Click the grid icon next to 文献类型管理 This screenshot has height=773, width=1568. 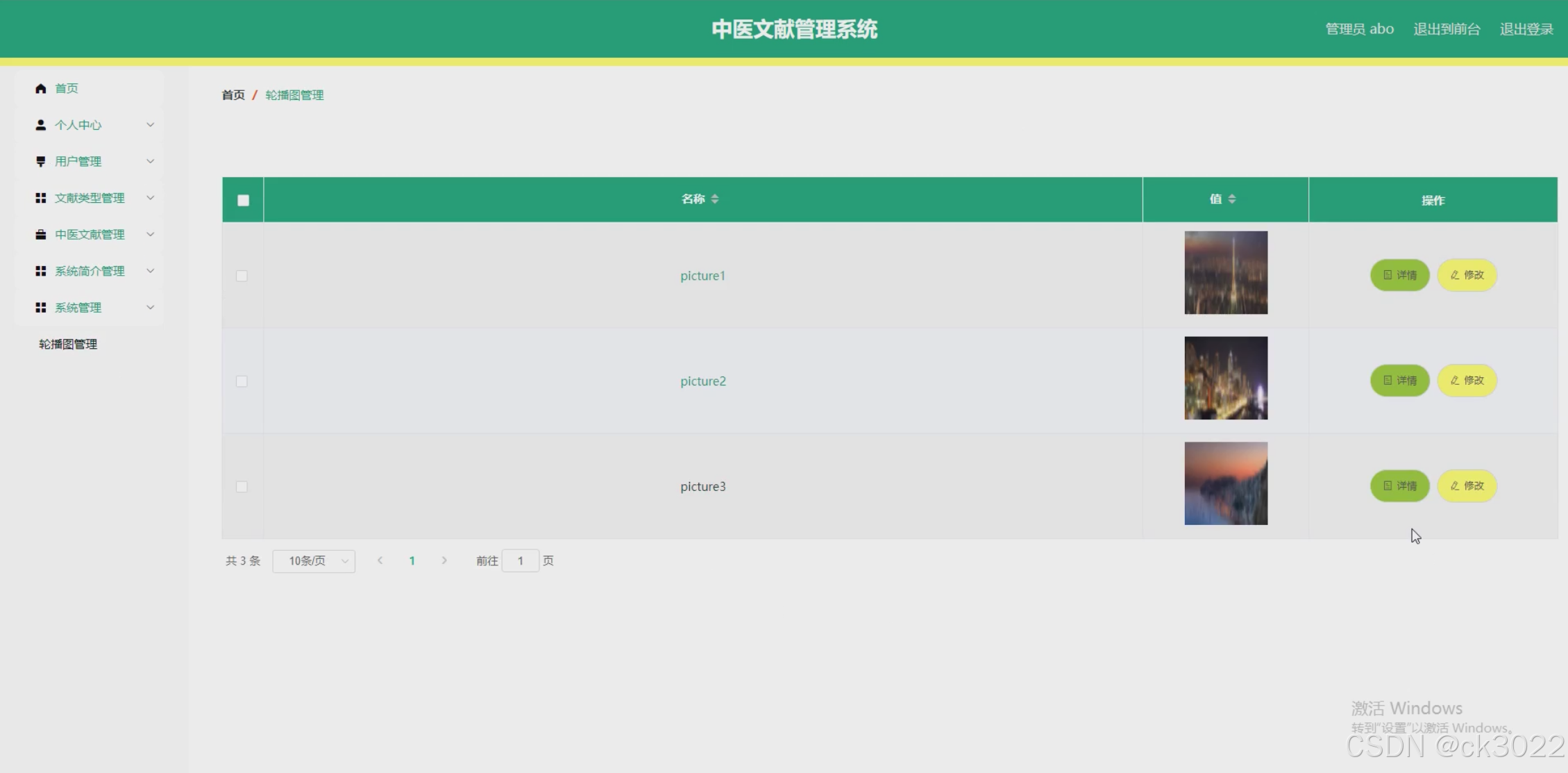(40, 198)
